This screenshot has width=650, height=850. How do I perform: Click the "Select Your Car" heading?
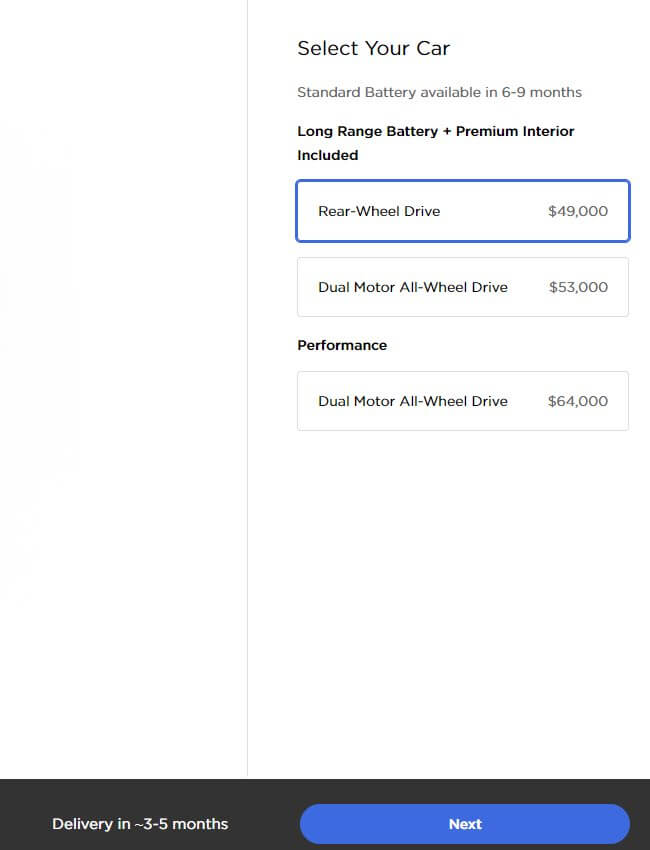[x=373, y=48]
